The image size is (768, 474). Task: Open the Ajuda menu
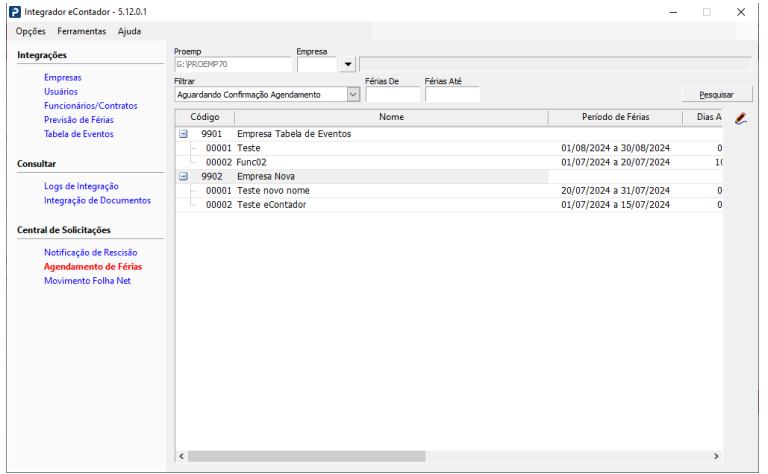click(x=129, y=31)
